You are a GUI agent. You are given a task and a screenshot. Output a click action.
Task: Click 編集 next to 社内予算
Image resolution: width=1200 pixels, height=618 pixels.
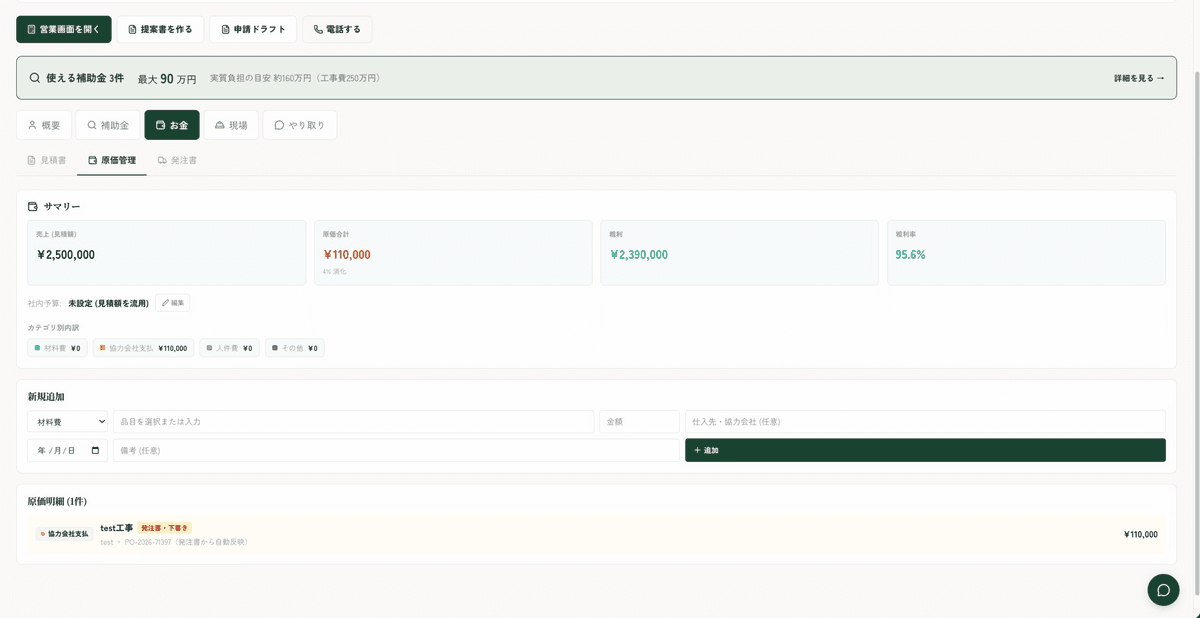(172, 303)
